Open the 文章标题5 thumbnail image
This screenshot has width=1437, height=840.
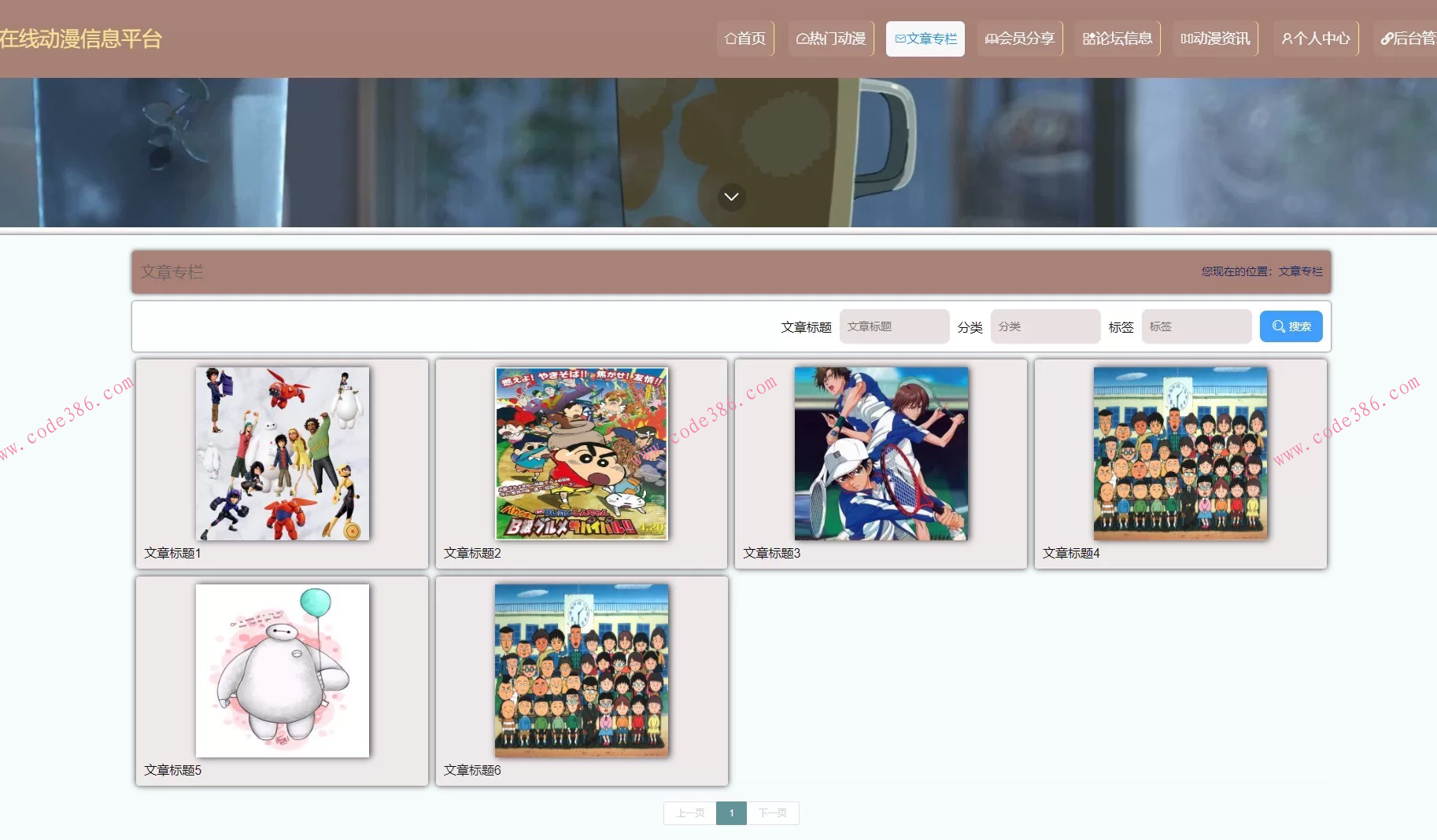(x=283, y=671)
